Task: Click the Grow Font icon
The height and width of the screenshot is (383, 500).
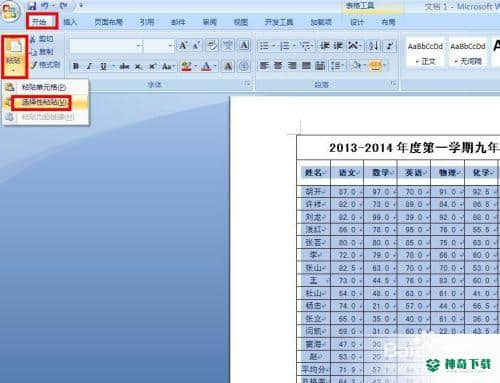Action: pyautogui.click(x=183, y=45)
